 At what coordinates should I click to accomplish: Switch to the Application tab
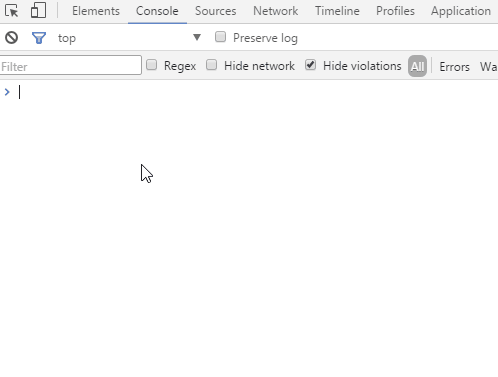[x=461, y=11]
